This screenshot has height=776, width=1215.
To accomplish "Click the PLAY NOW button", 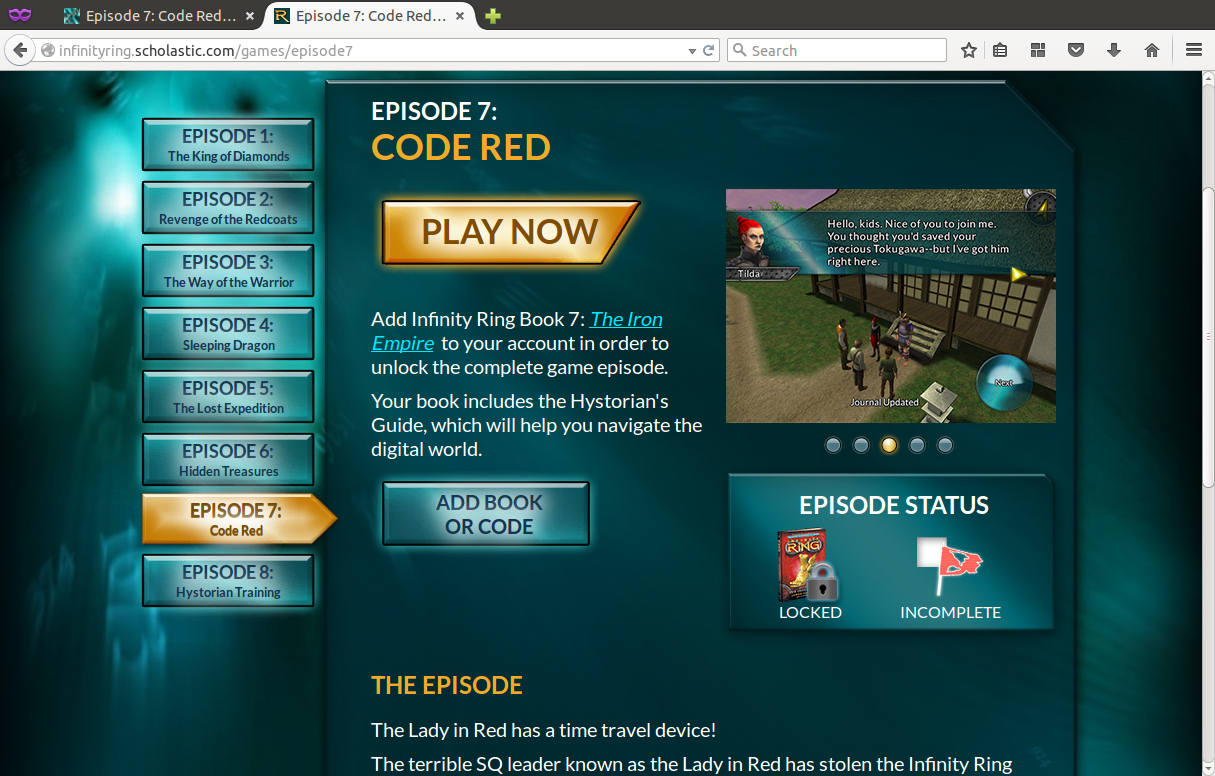I will 509,232.
